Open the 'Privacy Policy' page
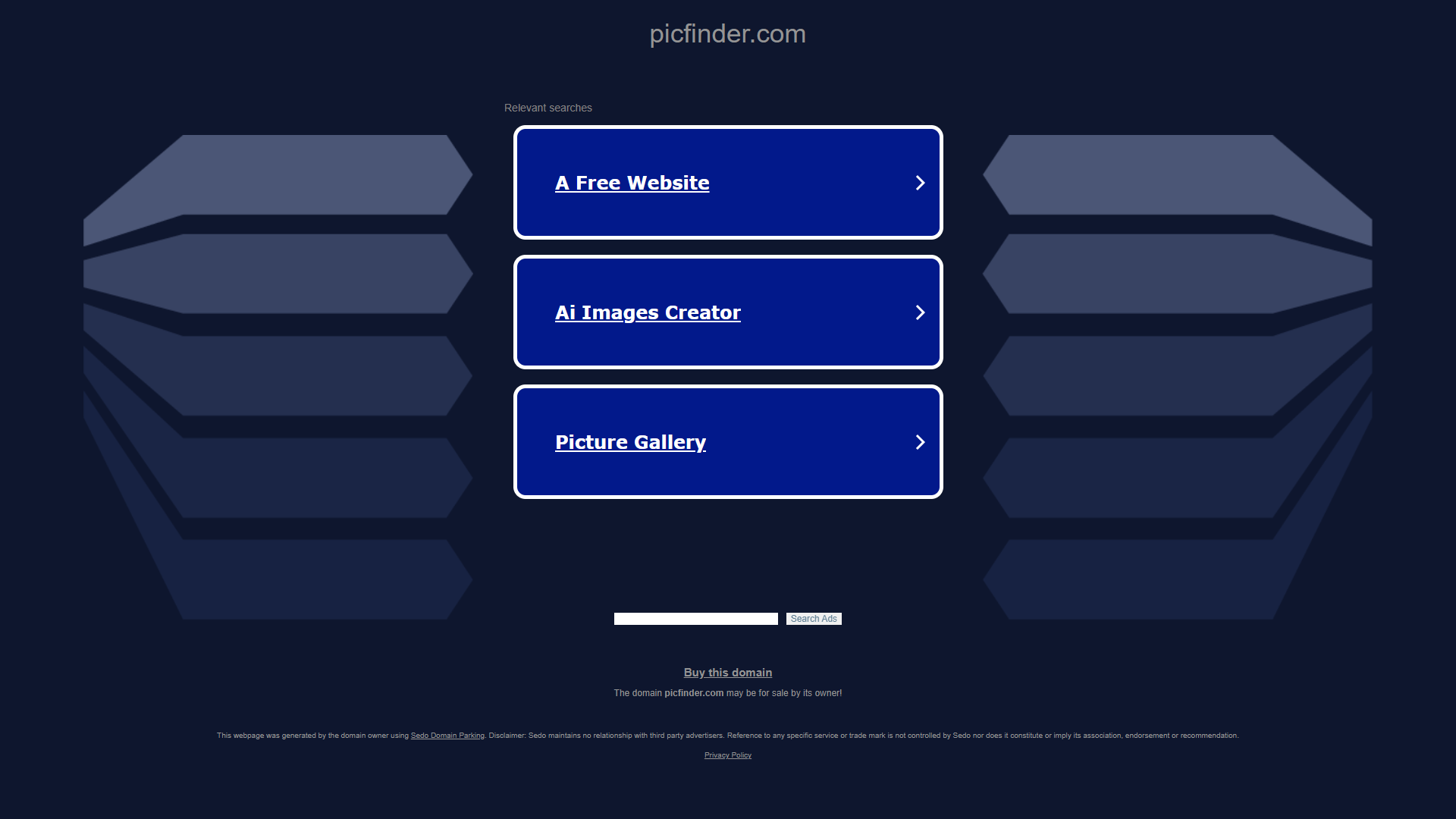 [x=727, y=754]
